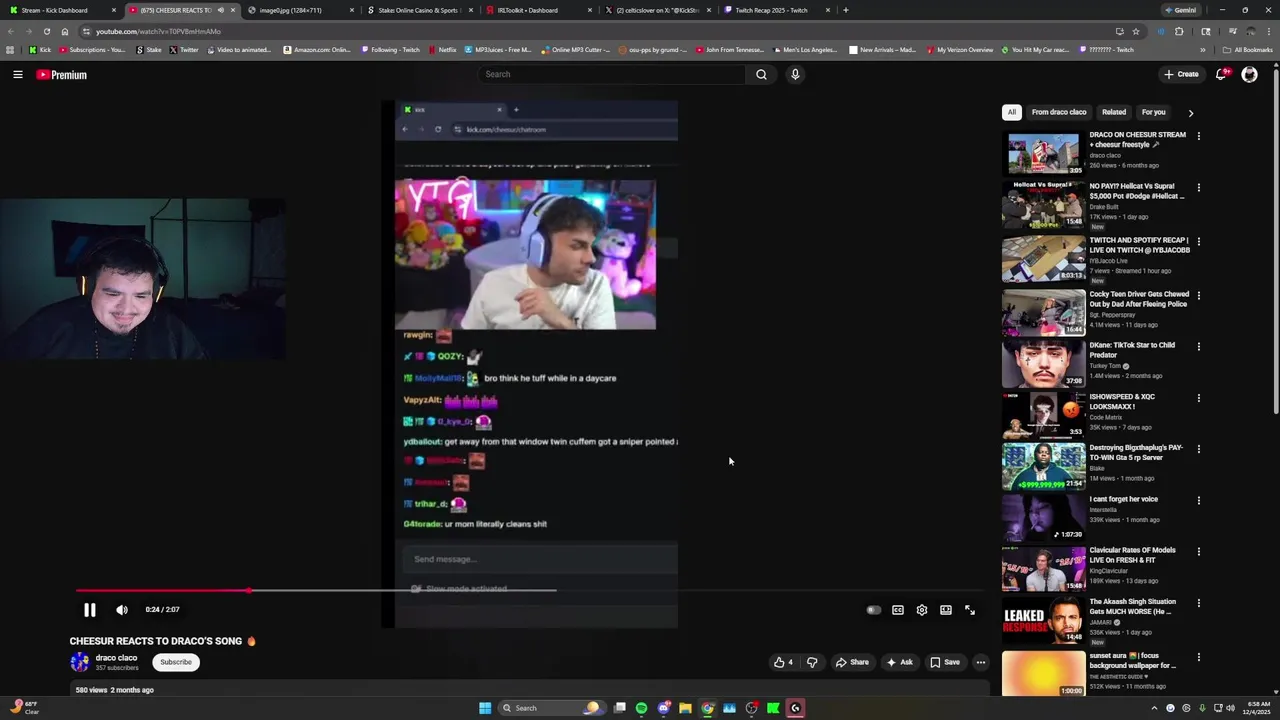Switch to IRLToolkit Dashboard tab
The height and width of the screenshot is (720, 1280).
(x=538, y=10)
